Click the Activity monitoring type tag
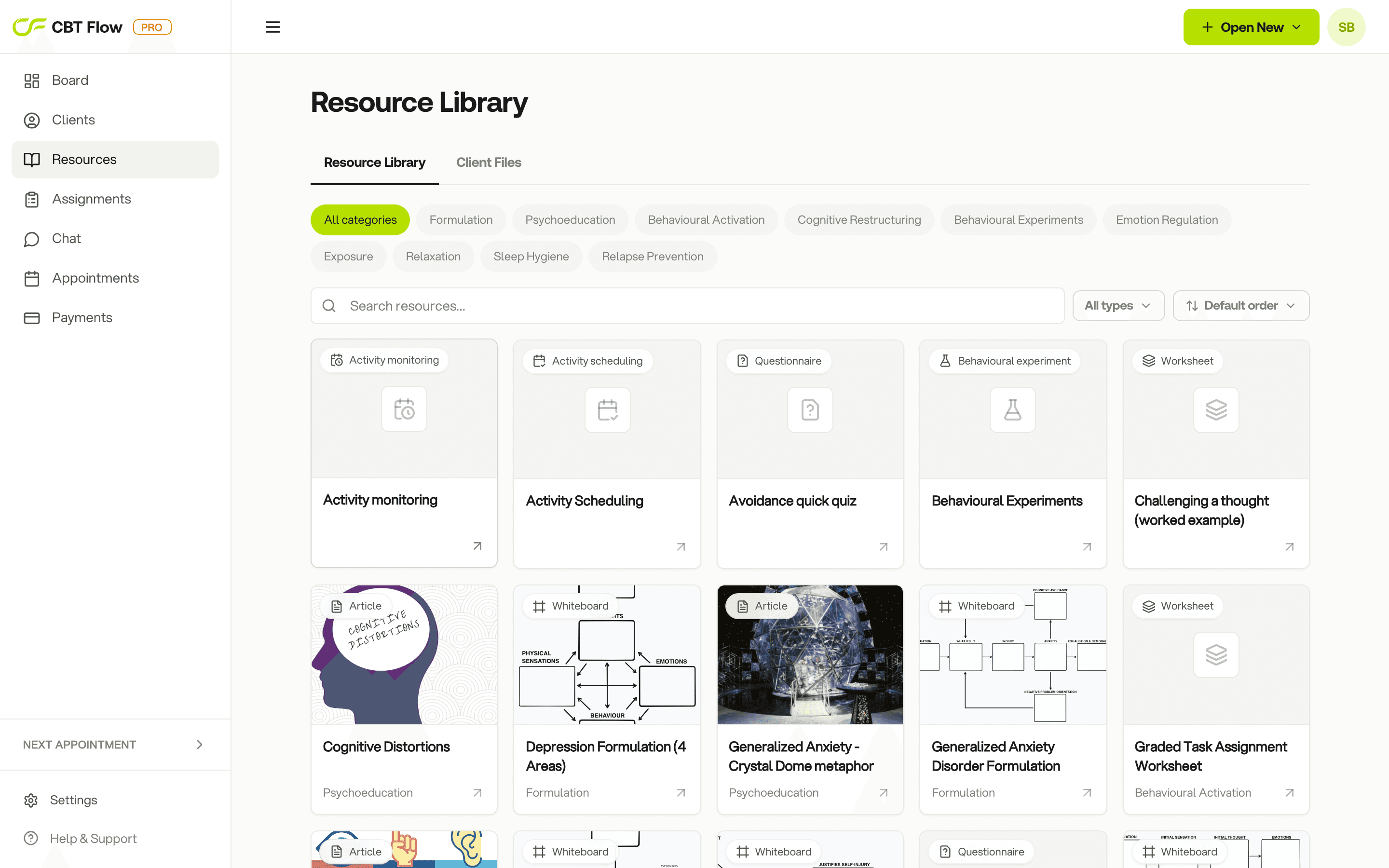 point(384,360)
